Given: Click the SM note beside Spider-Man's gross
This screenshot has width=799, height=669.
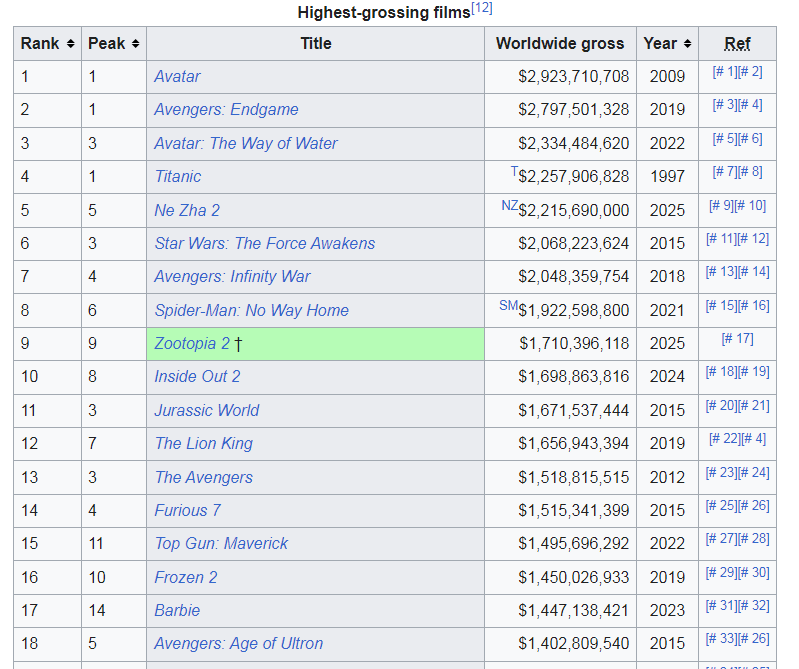Looking at the screenshot, I should (x=508, y=305).
